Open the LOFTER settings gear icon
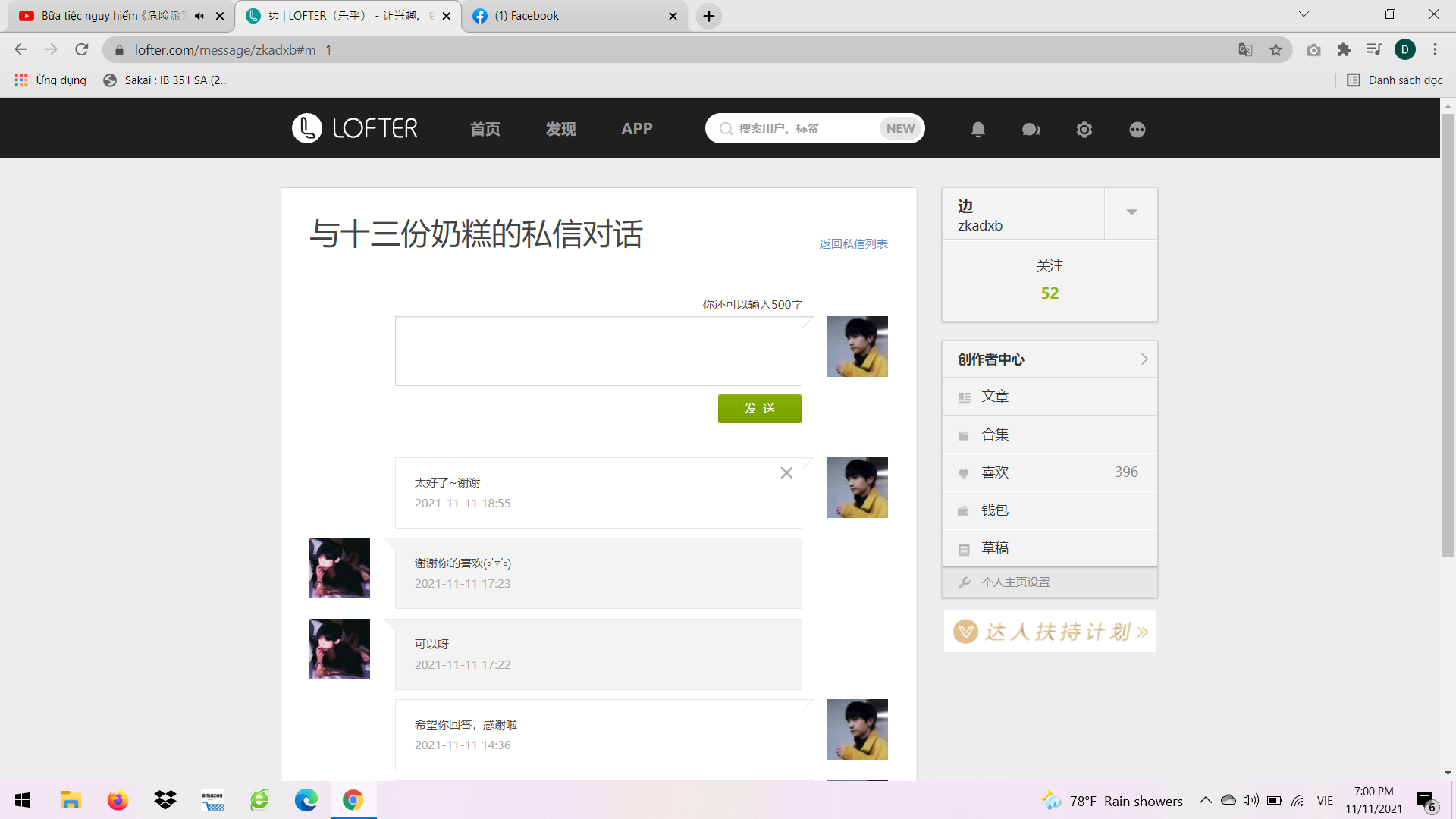The image size is (1456, 819). pyautogui.click(x=1084, y=130)
